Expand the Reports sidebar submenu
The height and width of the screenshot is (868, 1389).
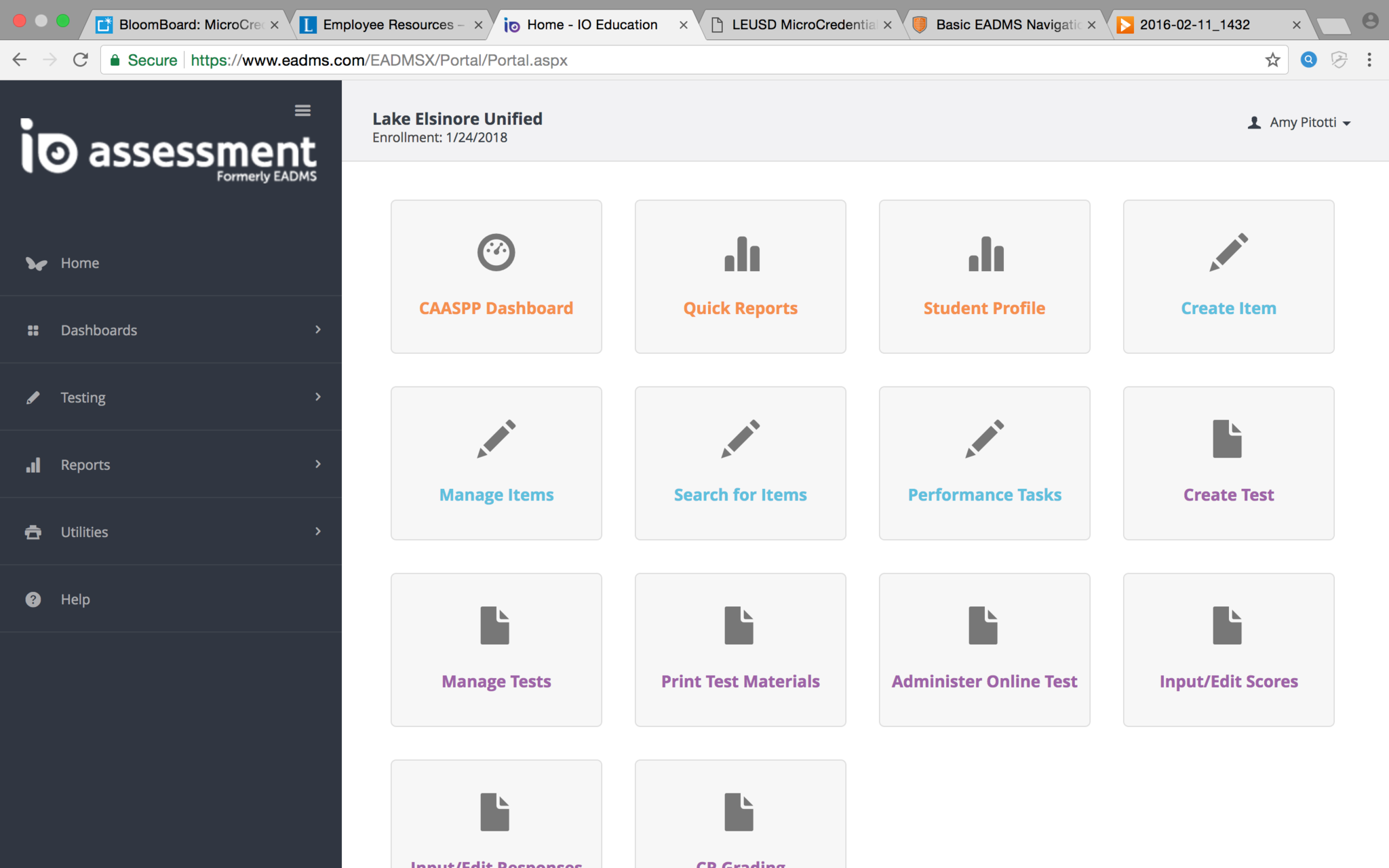(85, 465)
